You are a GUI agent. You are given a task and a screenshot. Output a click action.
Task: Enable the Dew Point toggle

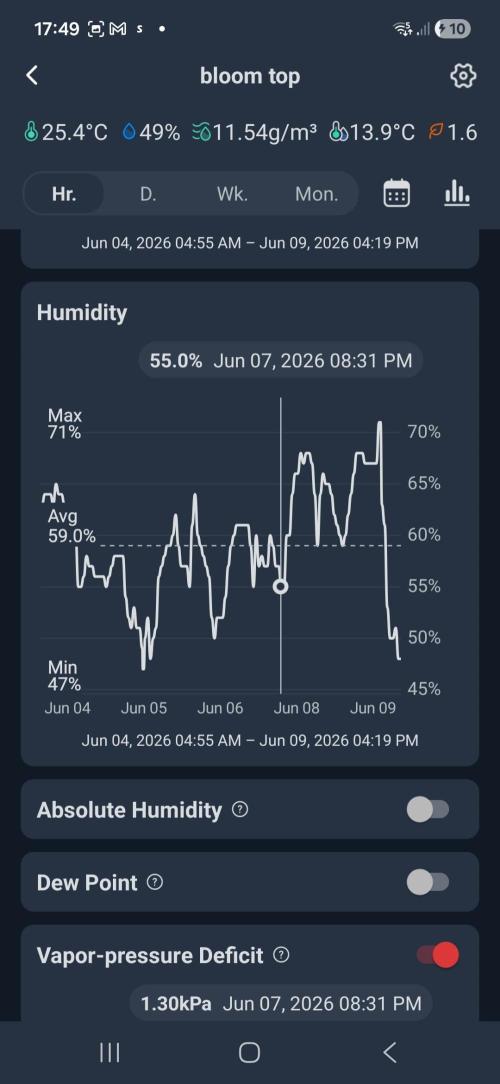point(427,882)
